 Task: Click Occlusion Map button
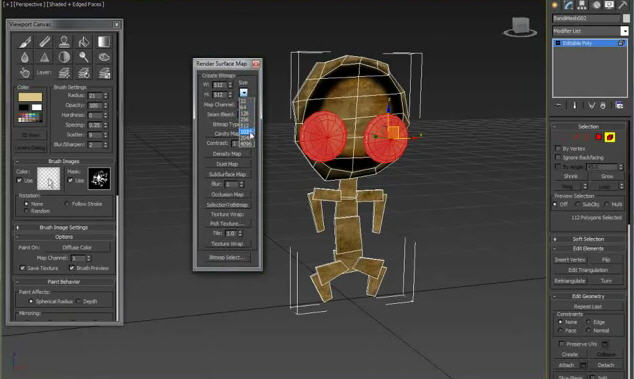click(227, 195)
